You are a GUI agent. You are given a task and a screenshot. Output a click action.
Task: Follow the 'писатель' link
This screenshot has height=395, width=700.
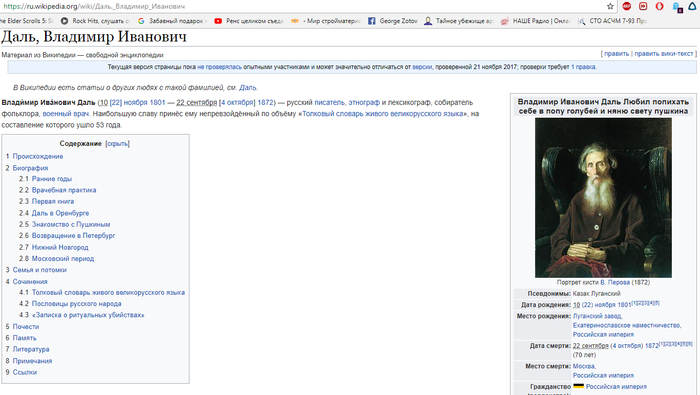tap(329, 102)
